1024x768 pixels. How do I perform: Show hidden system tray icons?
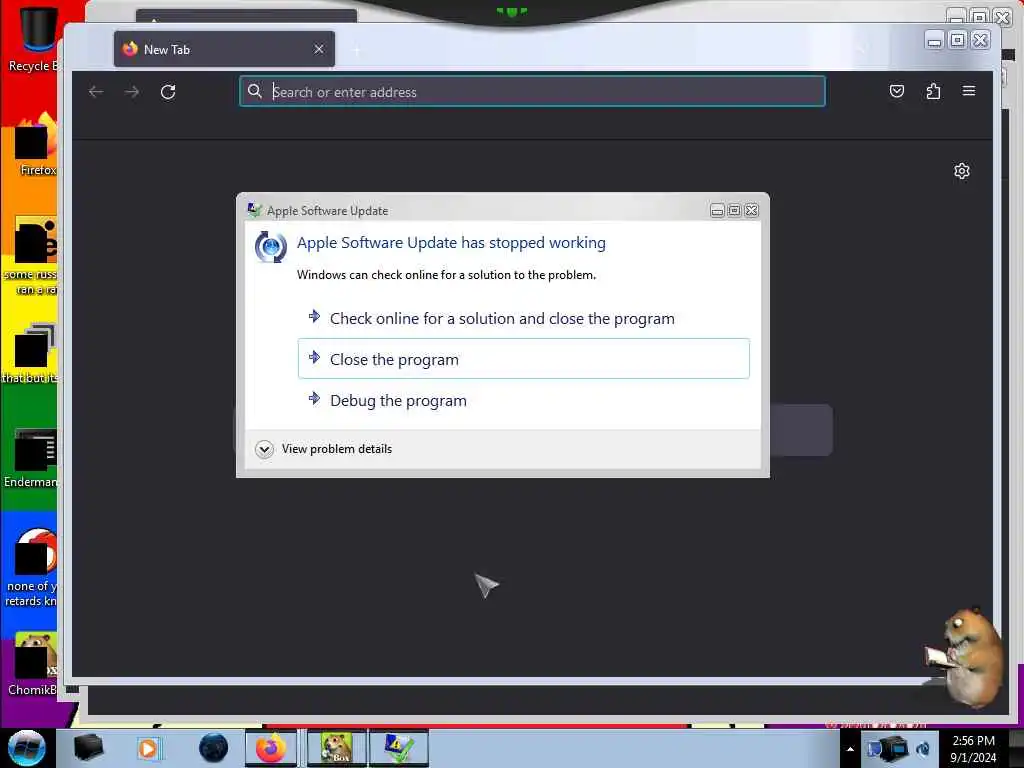[x=850, y=749]
